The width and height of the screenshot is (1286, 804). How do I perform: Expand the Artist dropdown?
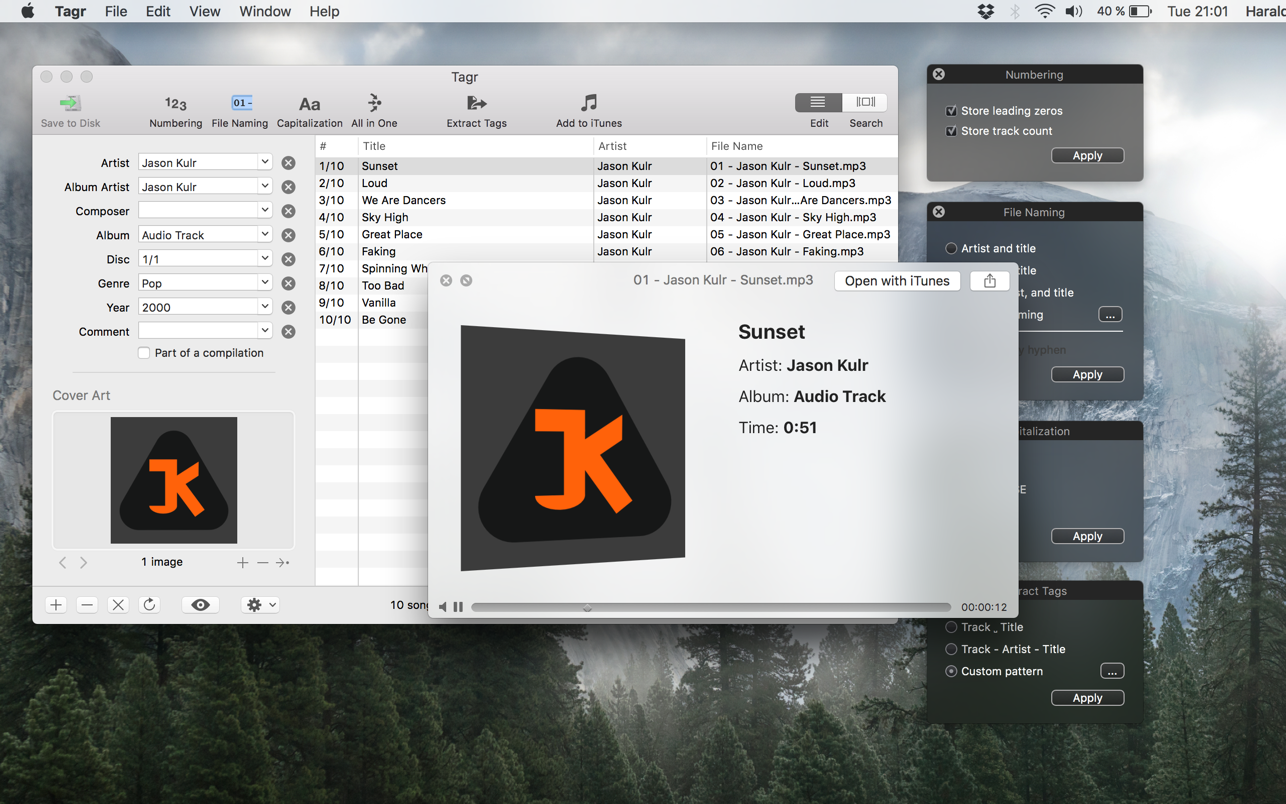click(264, 162)
